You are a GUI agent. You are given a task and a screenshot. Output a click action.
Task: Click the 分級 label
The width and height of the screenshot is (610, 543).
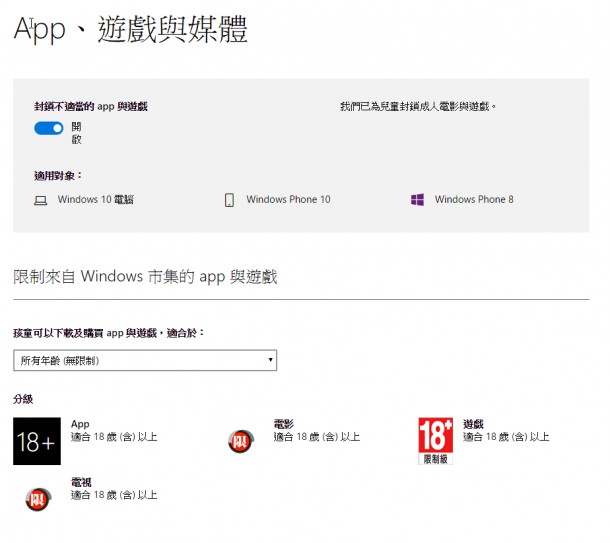[x=23, y=399]
